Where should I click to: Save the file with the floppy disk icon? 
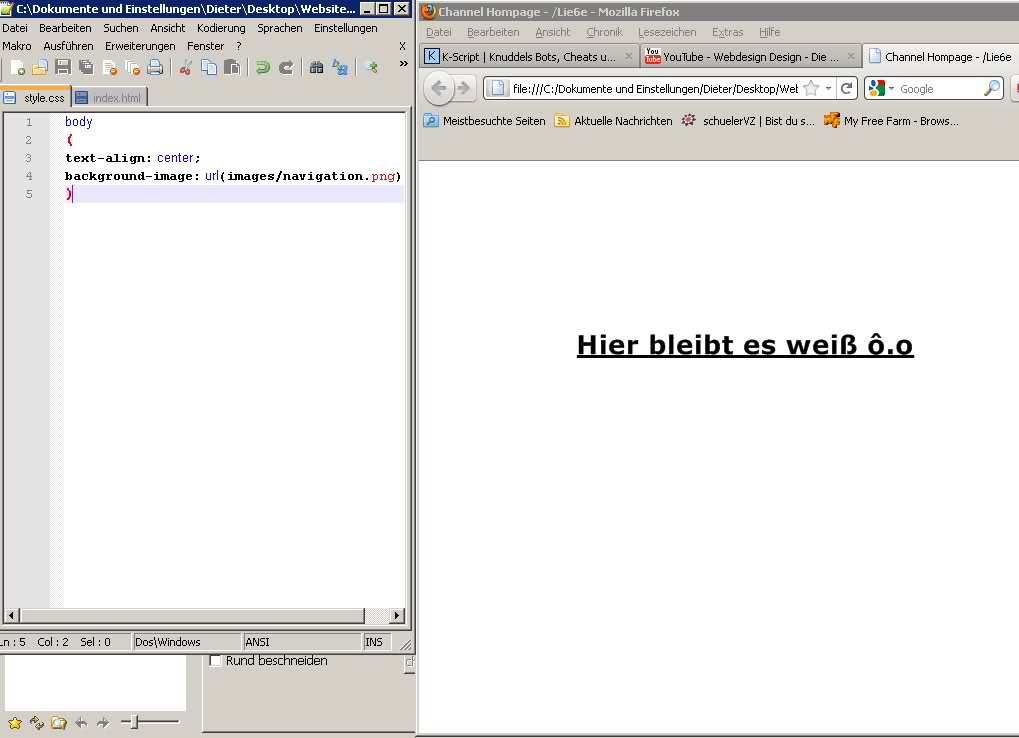pyautogui.click(x=63, y=68)
